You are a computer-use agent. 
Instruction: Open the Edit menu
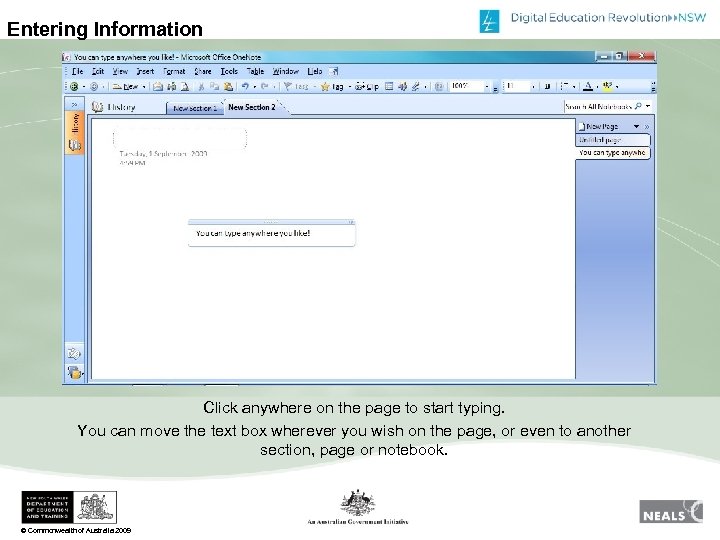point(98,71)
